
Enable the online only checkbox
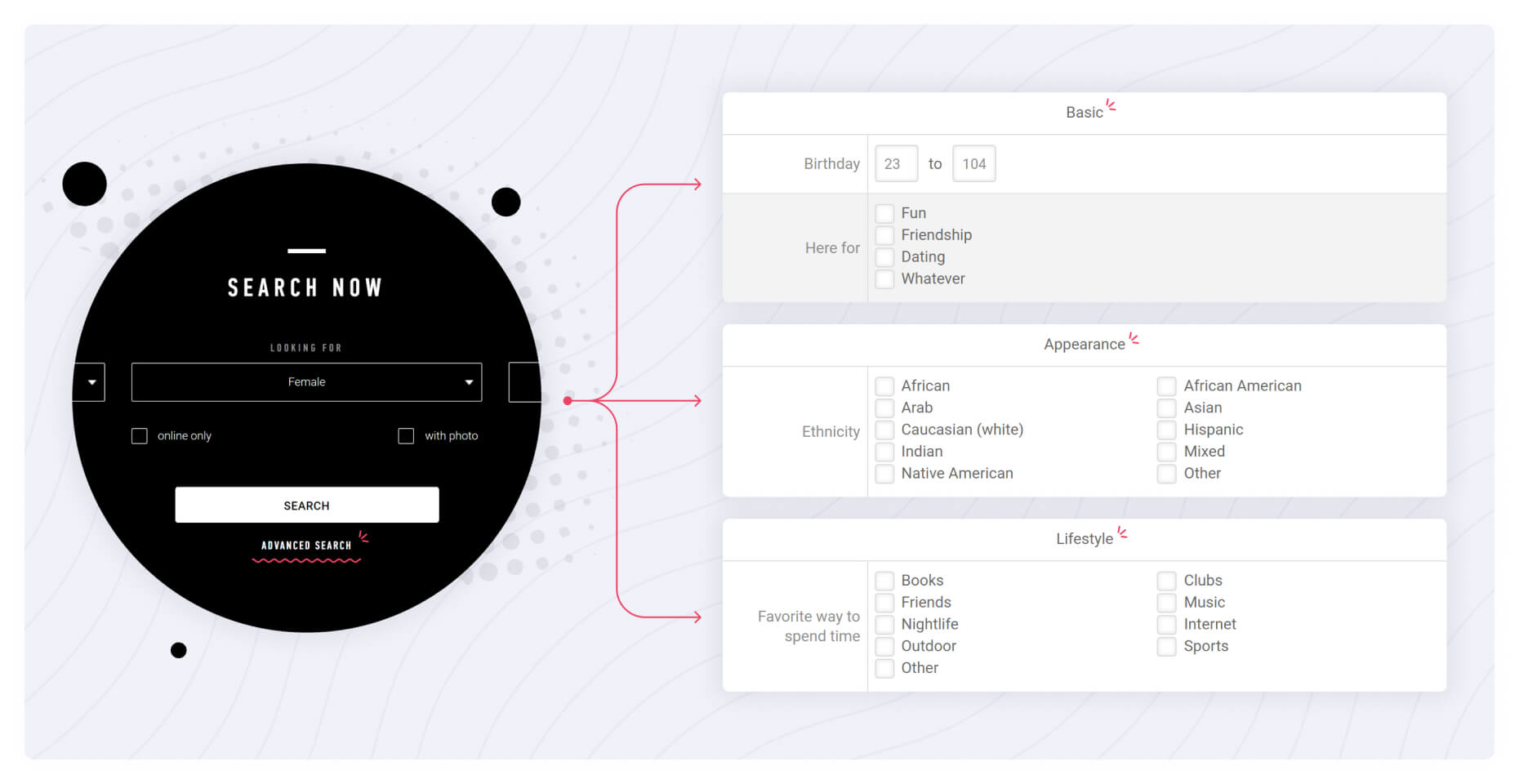pos(140,436)
